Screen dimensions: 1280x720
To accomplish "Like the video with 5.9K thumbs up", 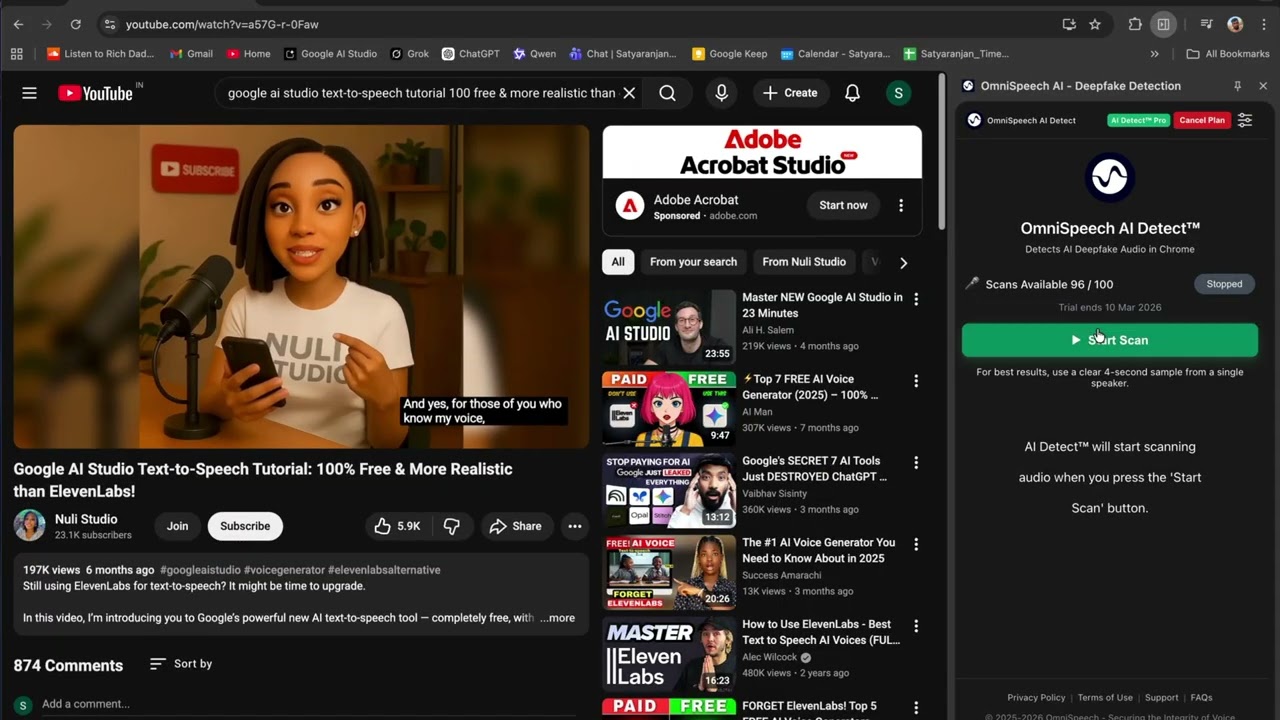I will [397, 526].
